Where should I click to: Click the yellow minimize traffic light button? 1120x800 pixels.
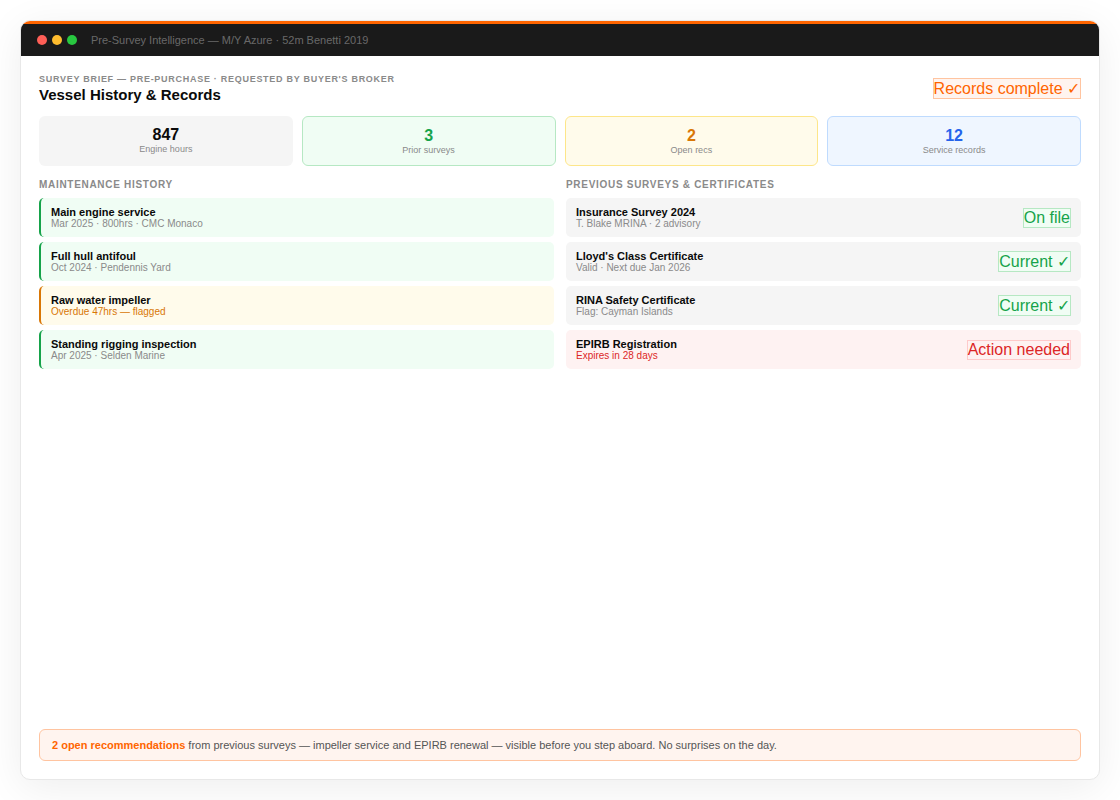point(56,40)
